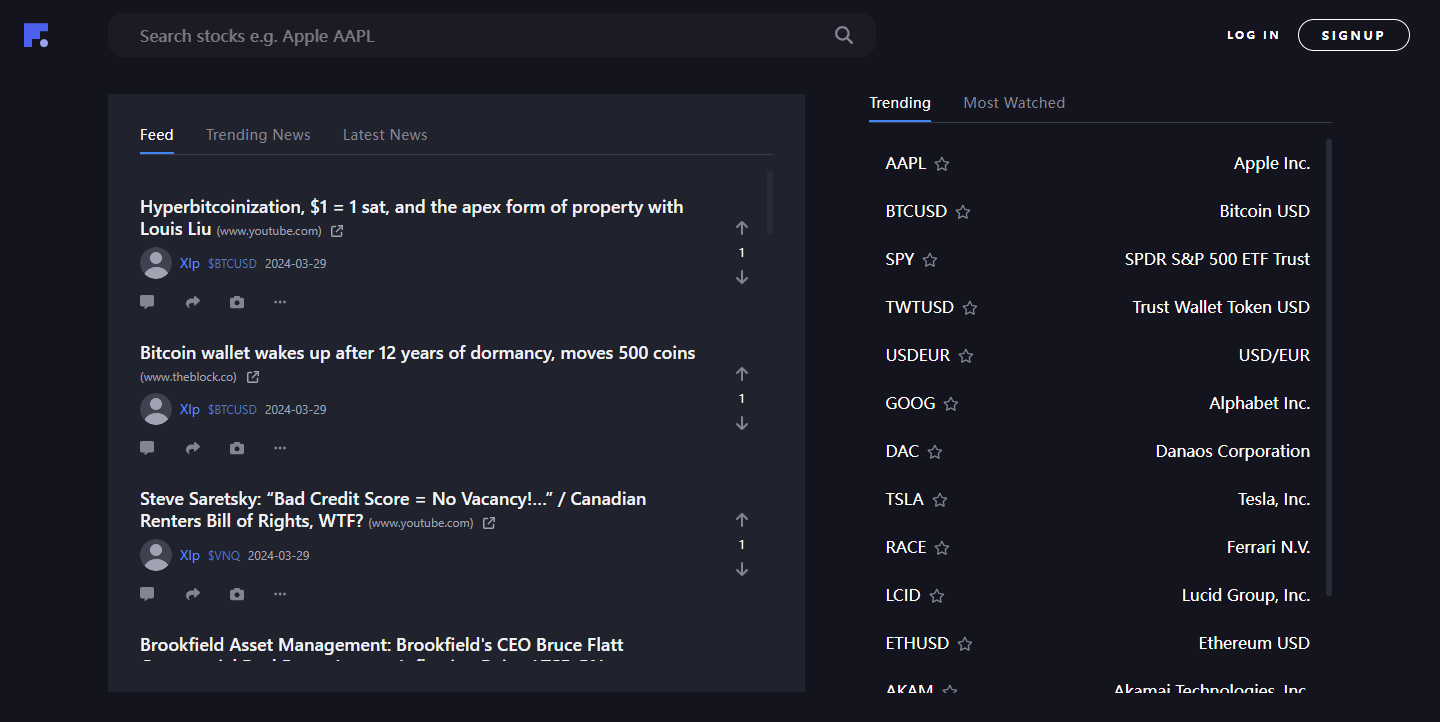Downvote the Hyperbitcoinization post

point(742,277)
